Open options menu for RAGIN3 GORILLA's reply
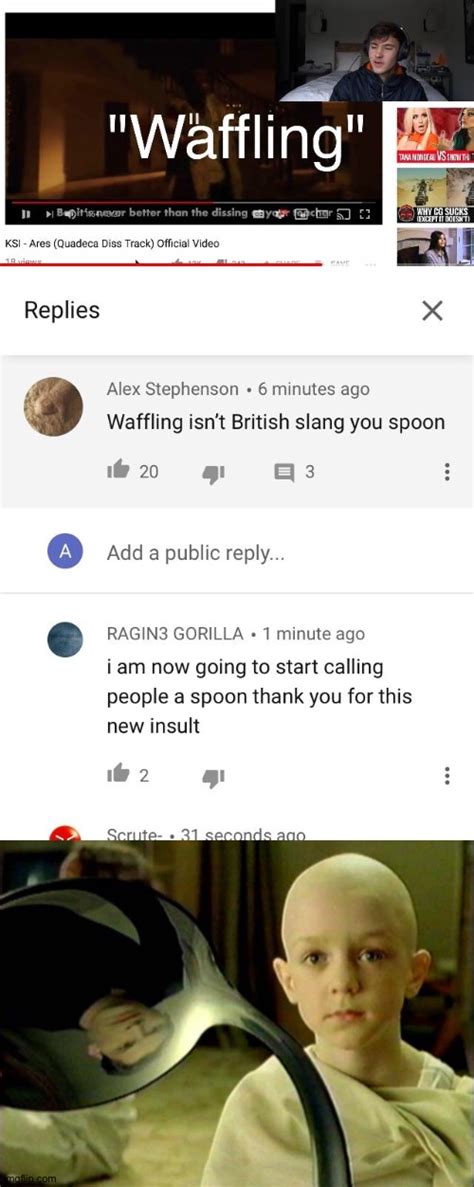 [447, 775]
